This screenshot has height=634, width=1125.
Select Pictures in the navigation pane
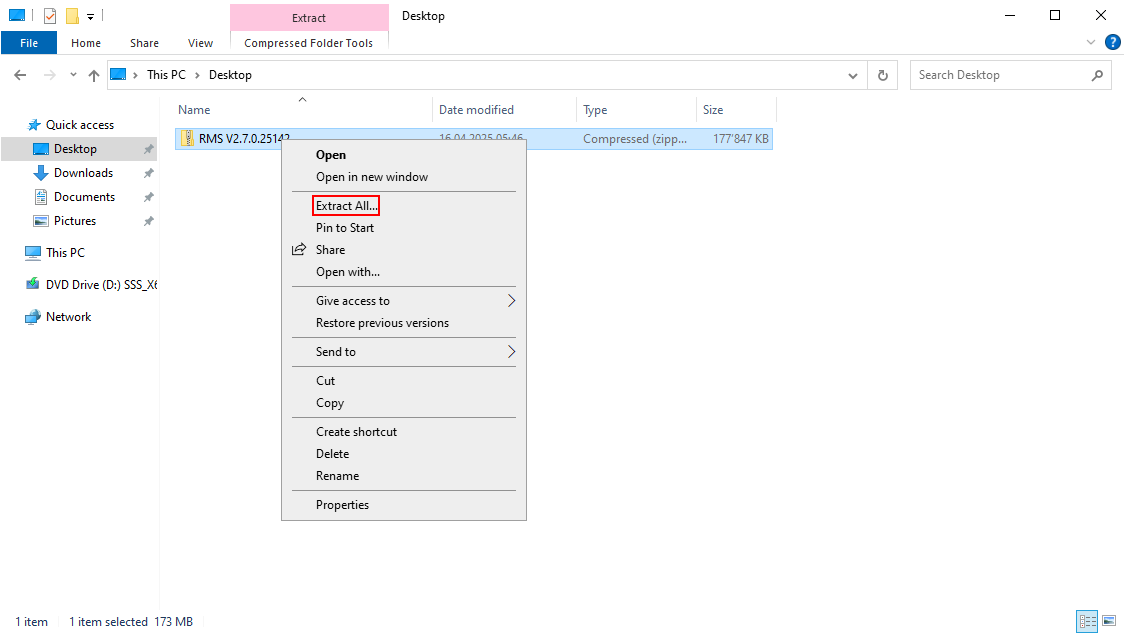point(75,221)
